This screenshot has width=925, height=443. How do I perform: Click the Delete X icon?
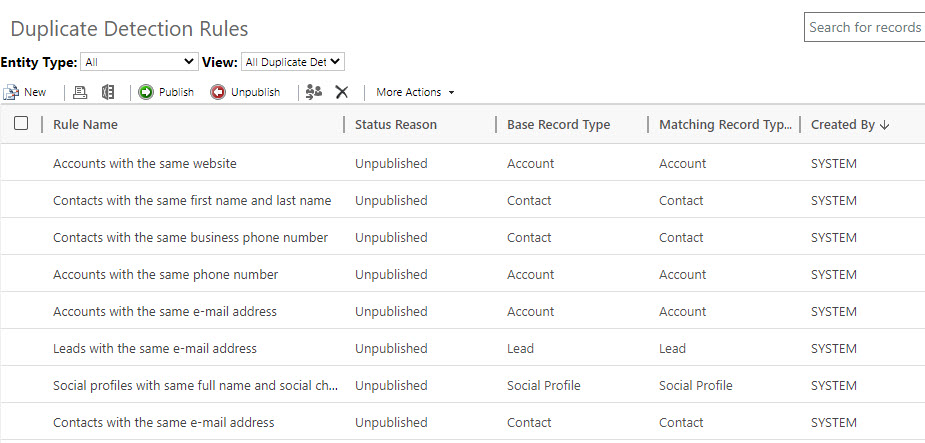(342, 92)
